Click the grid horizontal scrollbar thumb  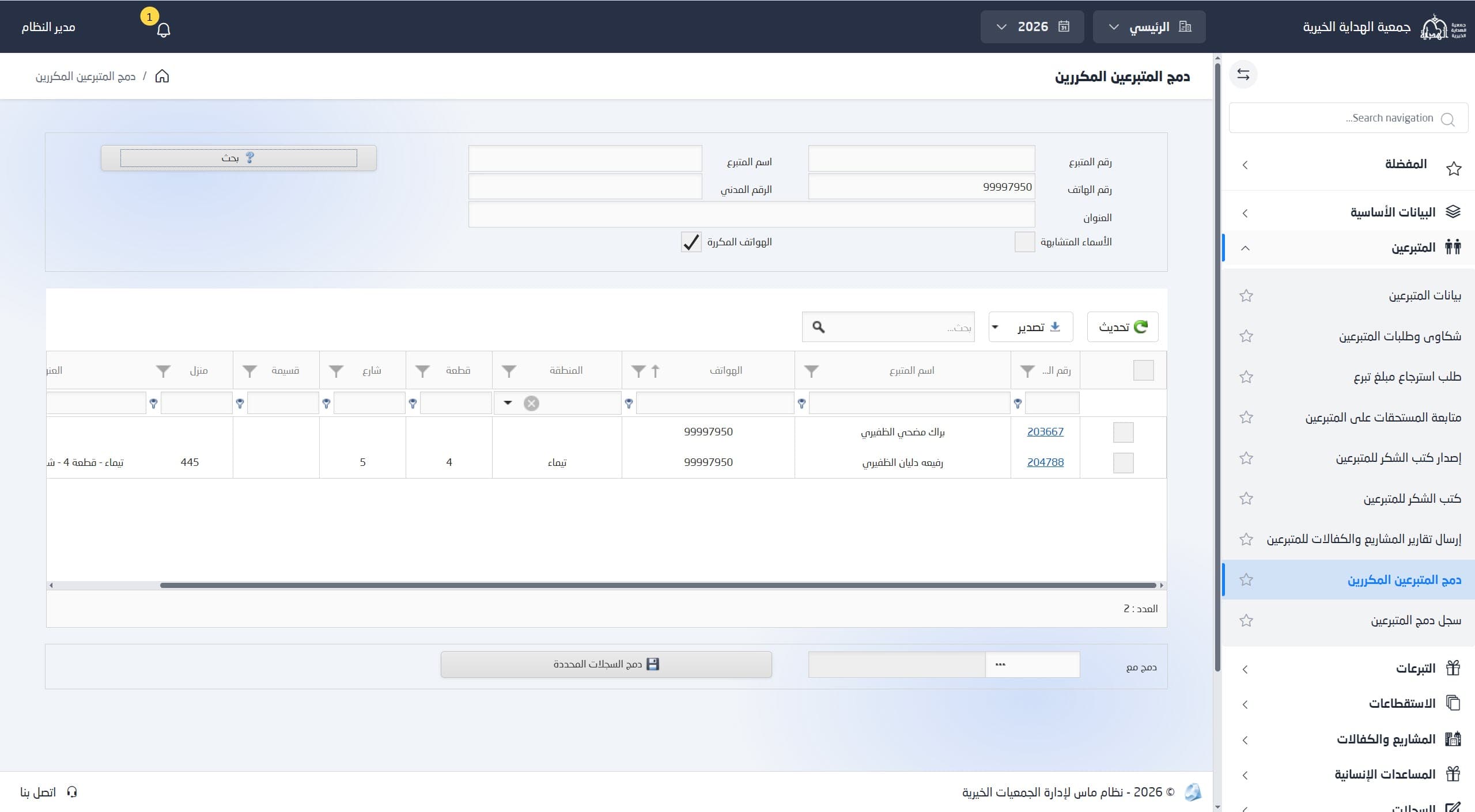point(658,585)
